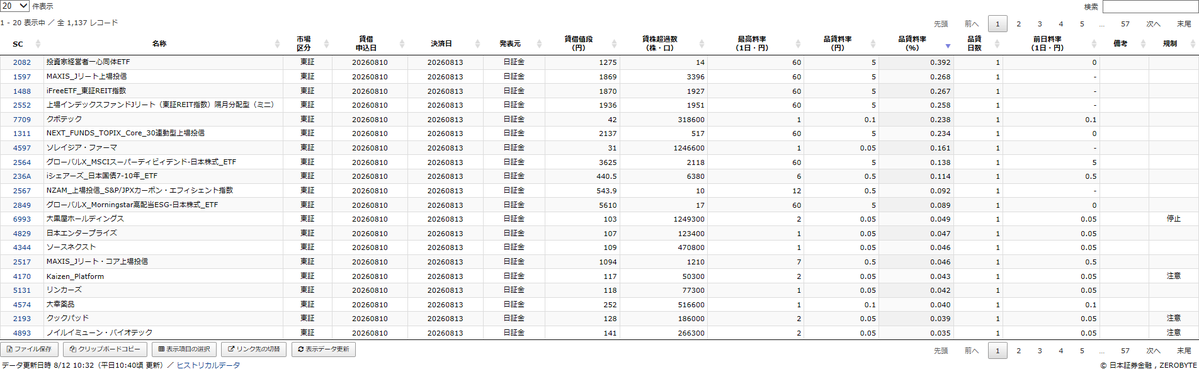Sort by 貸借申込日 column arrows
This screenshot has width=1199, height=369.
click(401, 44)
